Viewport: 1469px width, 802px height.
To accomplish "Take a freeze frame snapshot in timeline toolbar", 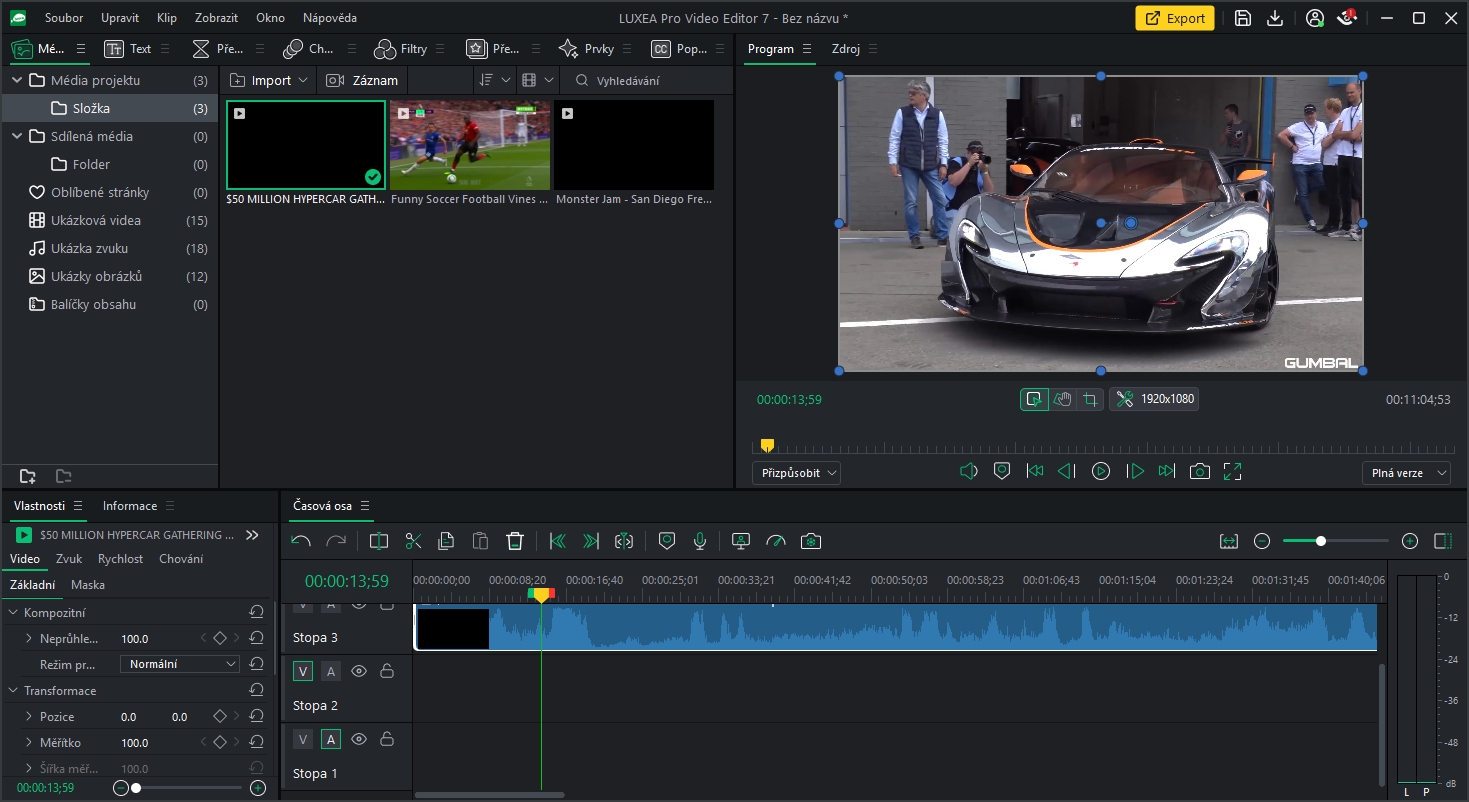I will [x=811, y=541].
